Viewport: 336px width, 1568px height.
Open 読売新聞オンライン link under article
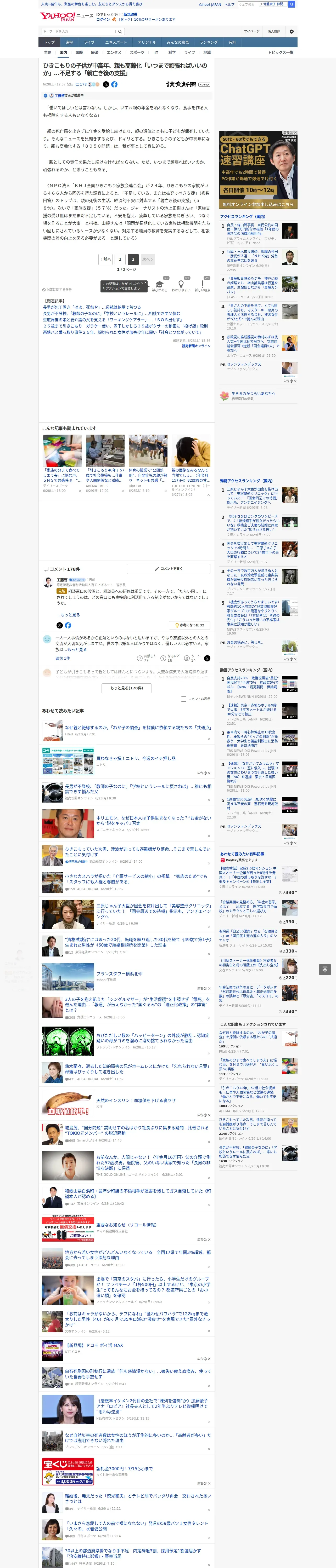[196, 346]
